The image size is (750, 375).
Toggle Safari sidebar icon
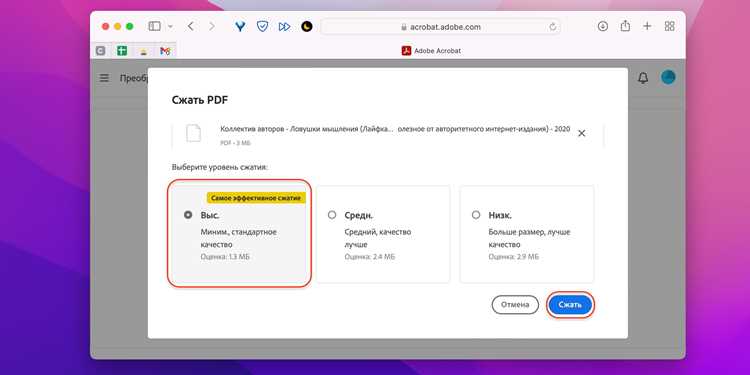154,26
